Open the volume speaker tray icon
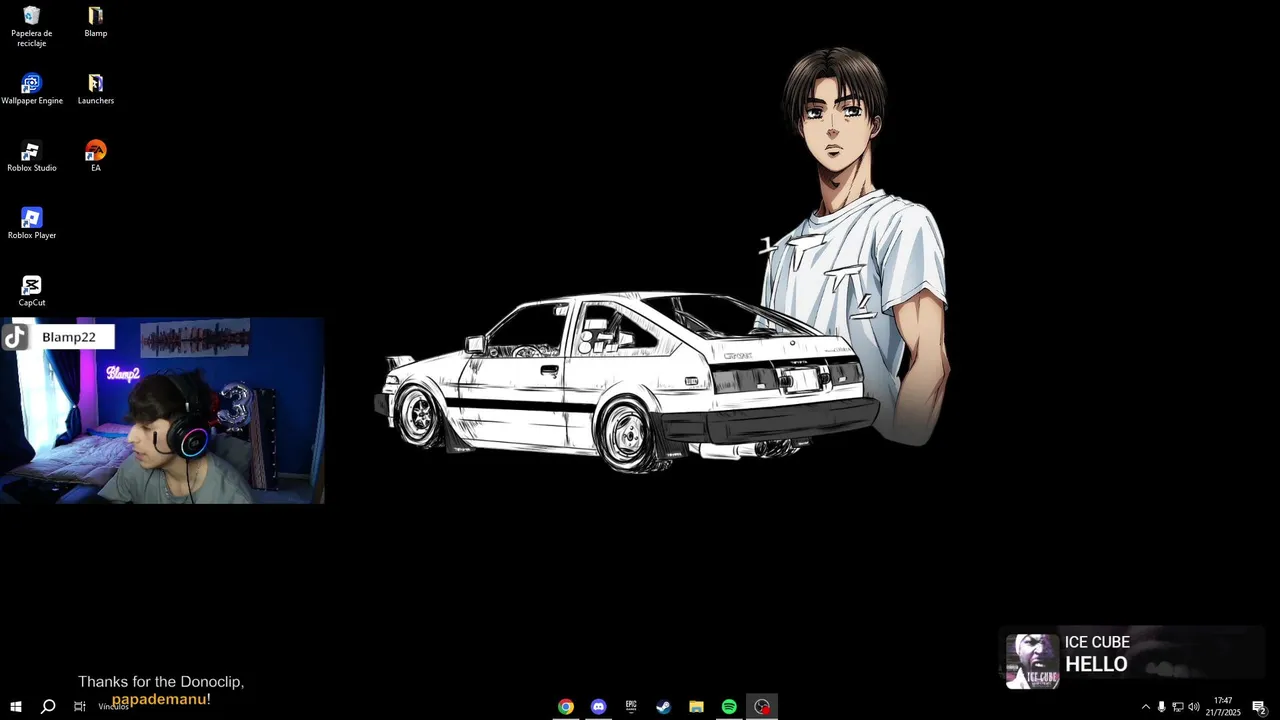The width and height of the screenshot is (1280, 720). 1194,707
